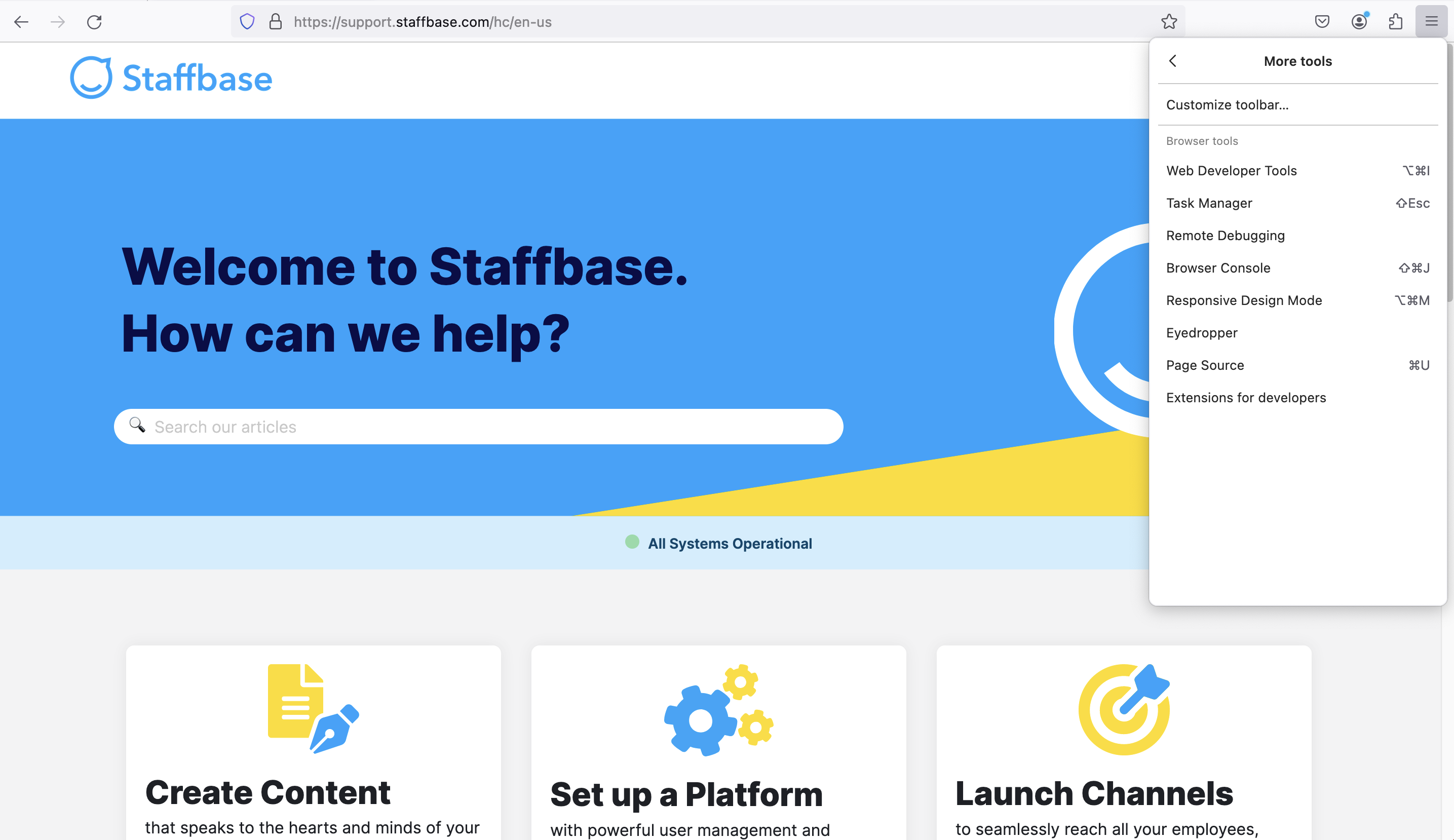This screenshot has height=840, width=1454.
Task: Choose Eyedropper color picker tool
Action: coord(1201,333)
